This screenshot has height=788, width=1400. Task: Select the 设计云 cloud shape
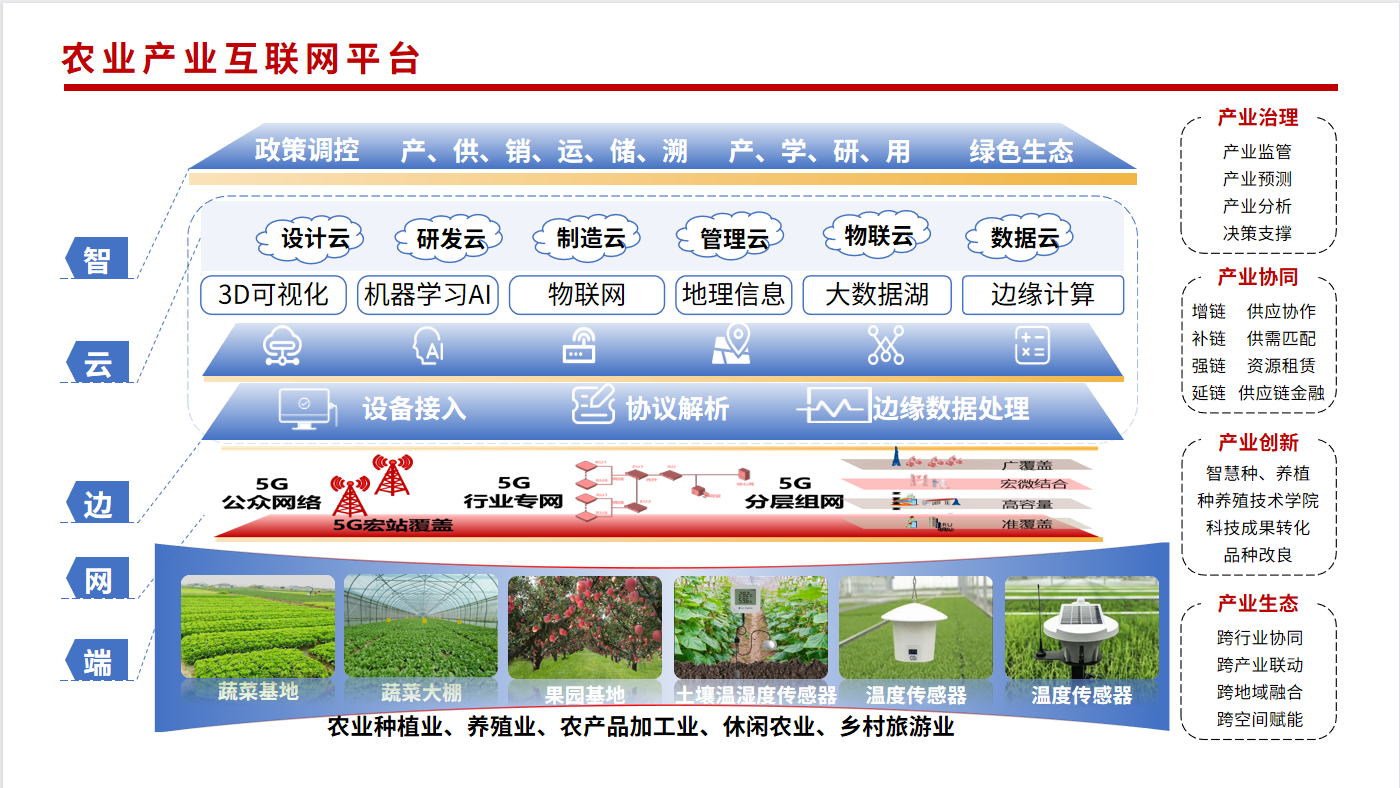tap(310, 238)
